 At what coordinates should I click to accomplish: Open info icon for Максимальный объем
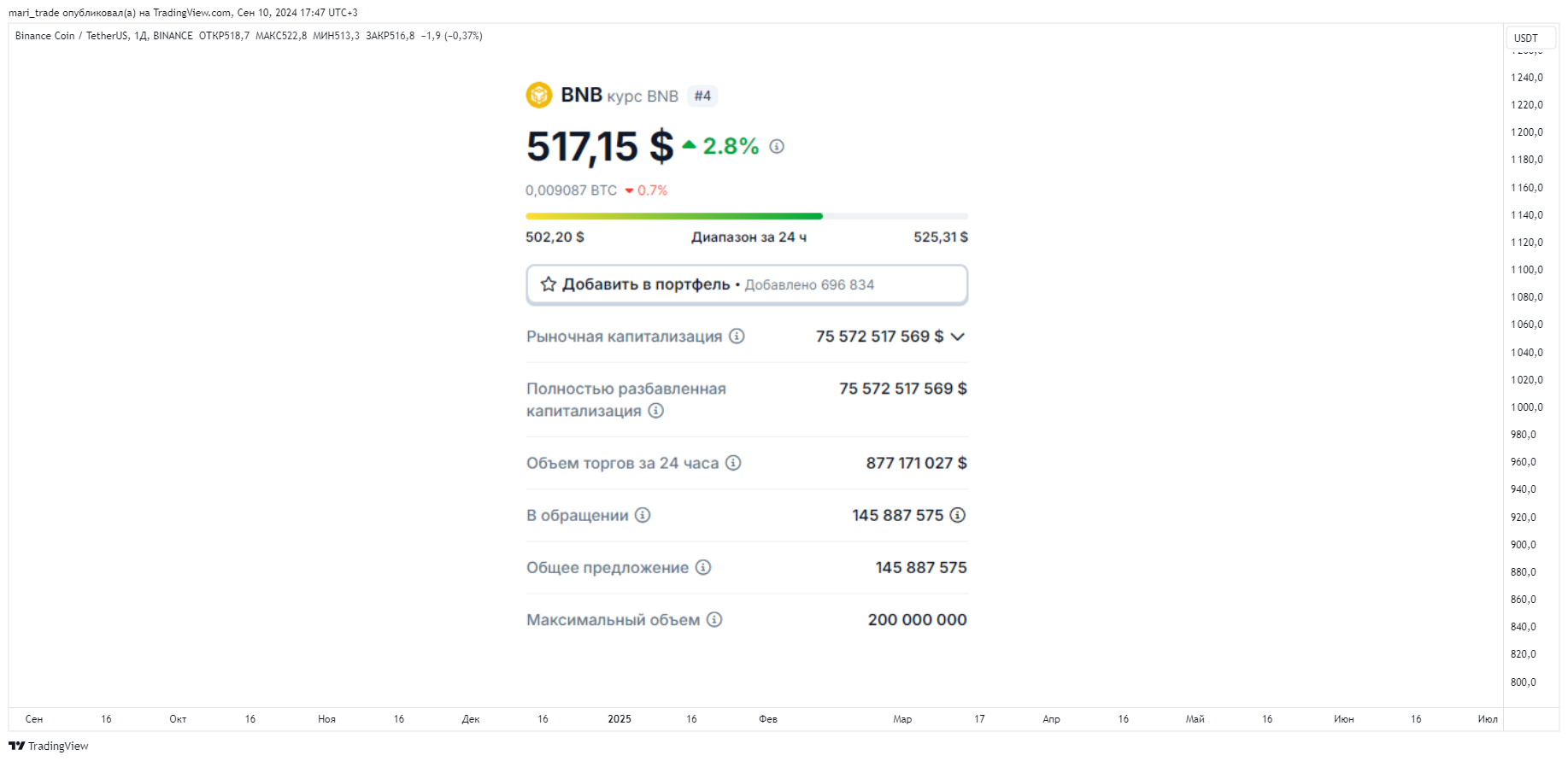click(x=714, y=619)
